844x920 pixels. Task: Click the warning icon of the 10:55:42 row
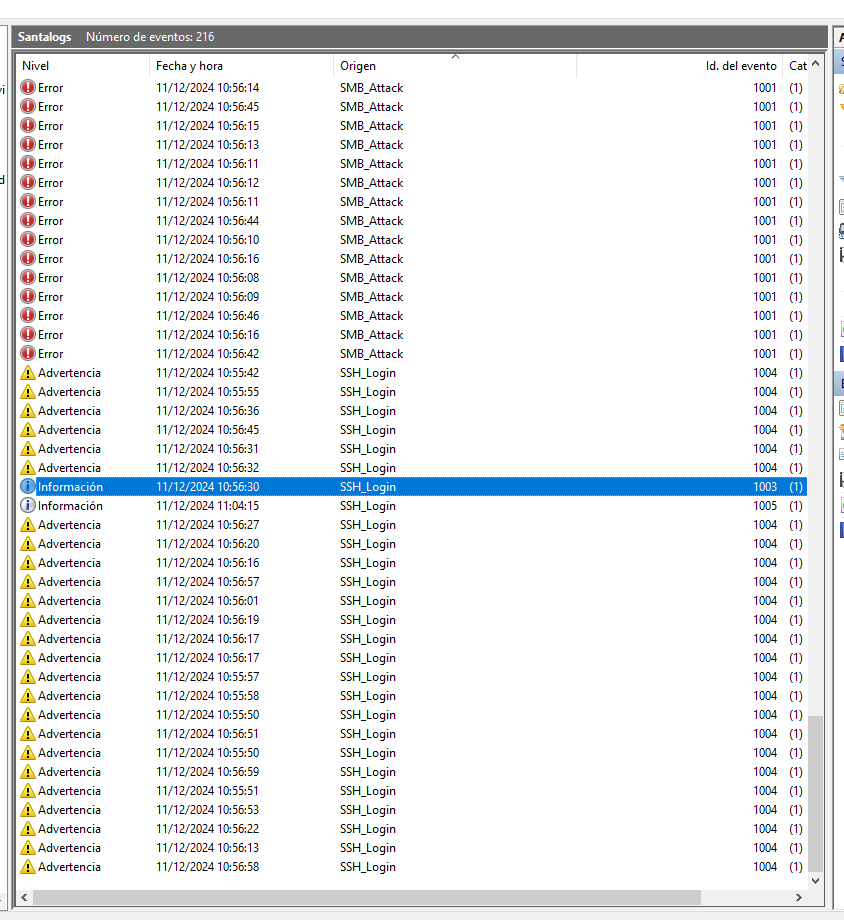(x=28, y=373)
